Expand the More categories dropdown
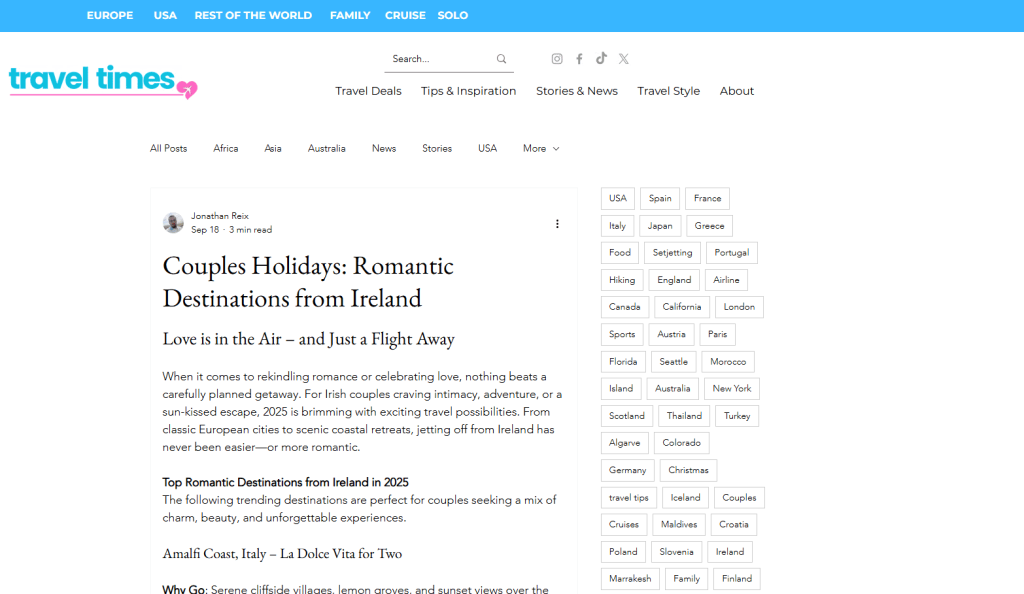This screenshot has height=594, width=1024. [x=540, y=149]
